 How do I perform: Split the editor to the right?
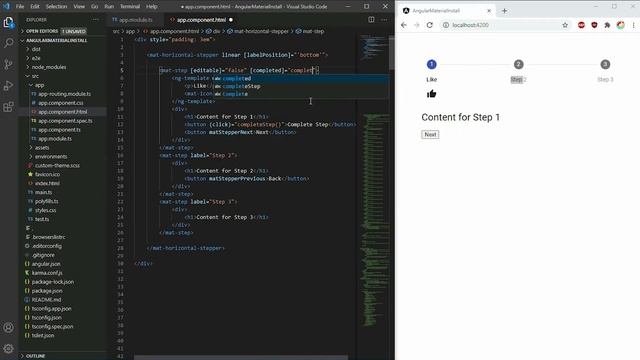coord(371,20)
